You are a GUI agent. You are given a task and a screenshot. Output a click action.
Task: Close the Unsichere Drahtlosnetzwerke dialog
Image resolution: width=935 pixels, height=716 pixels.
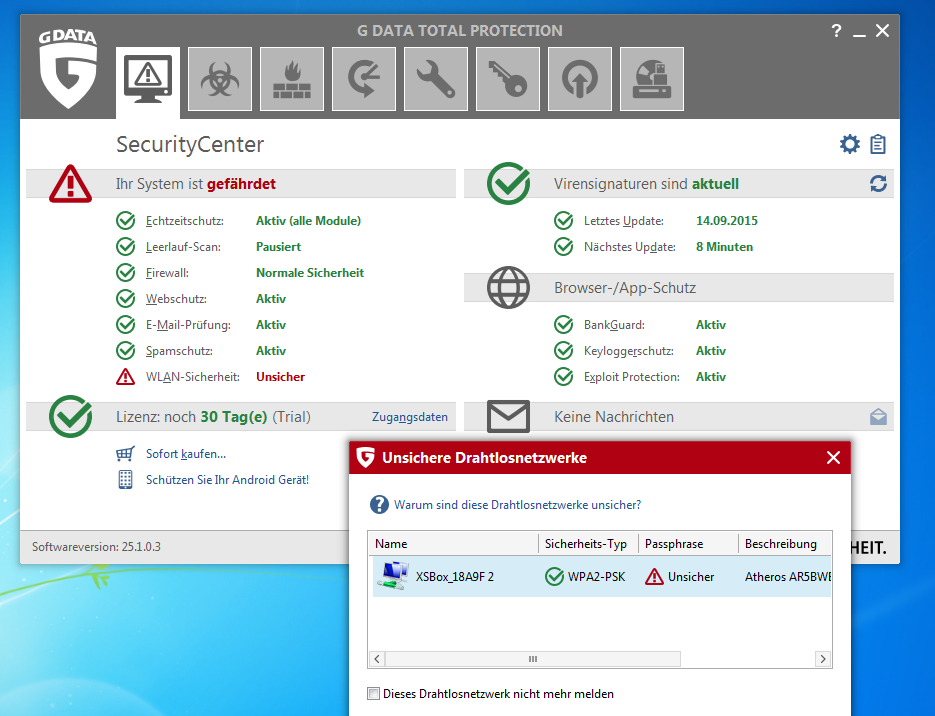(834, 457)
